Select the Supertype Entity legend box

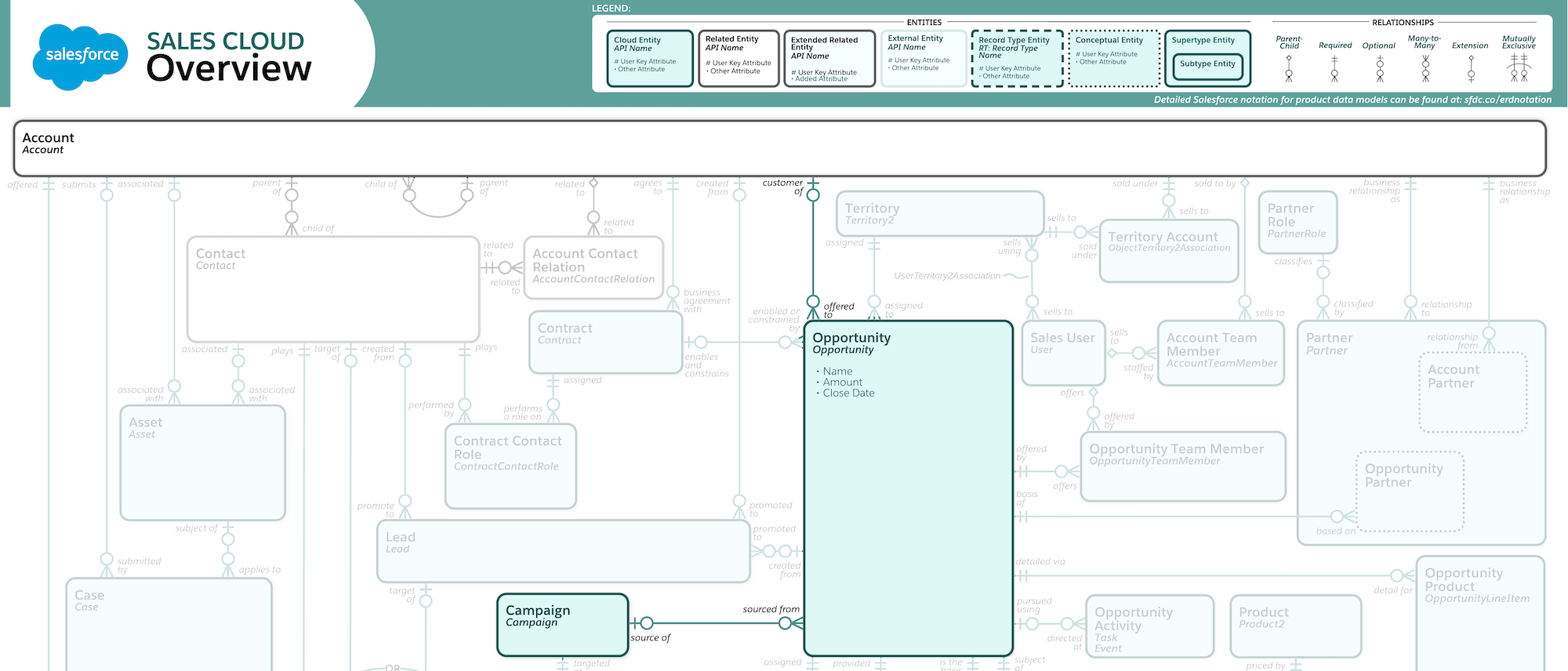click(x=1207, y=58)
